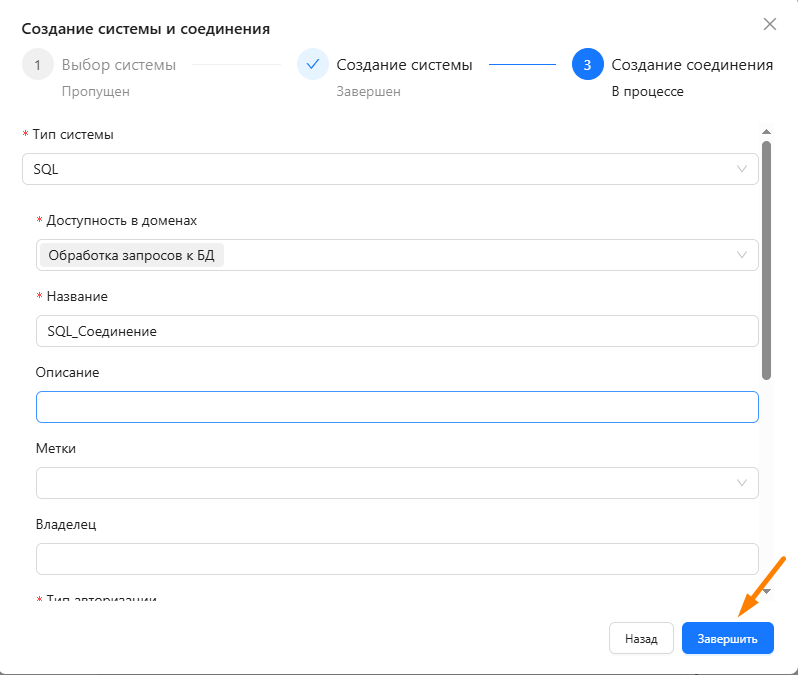Open the 'Доступность в доменах' dropdown arrow
The image size is (798, 675).
click(742, 255)
